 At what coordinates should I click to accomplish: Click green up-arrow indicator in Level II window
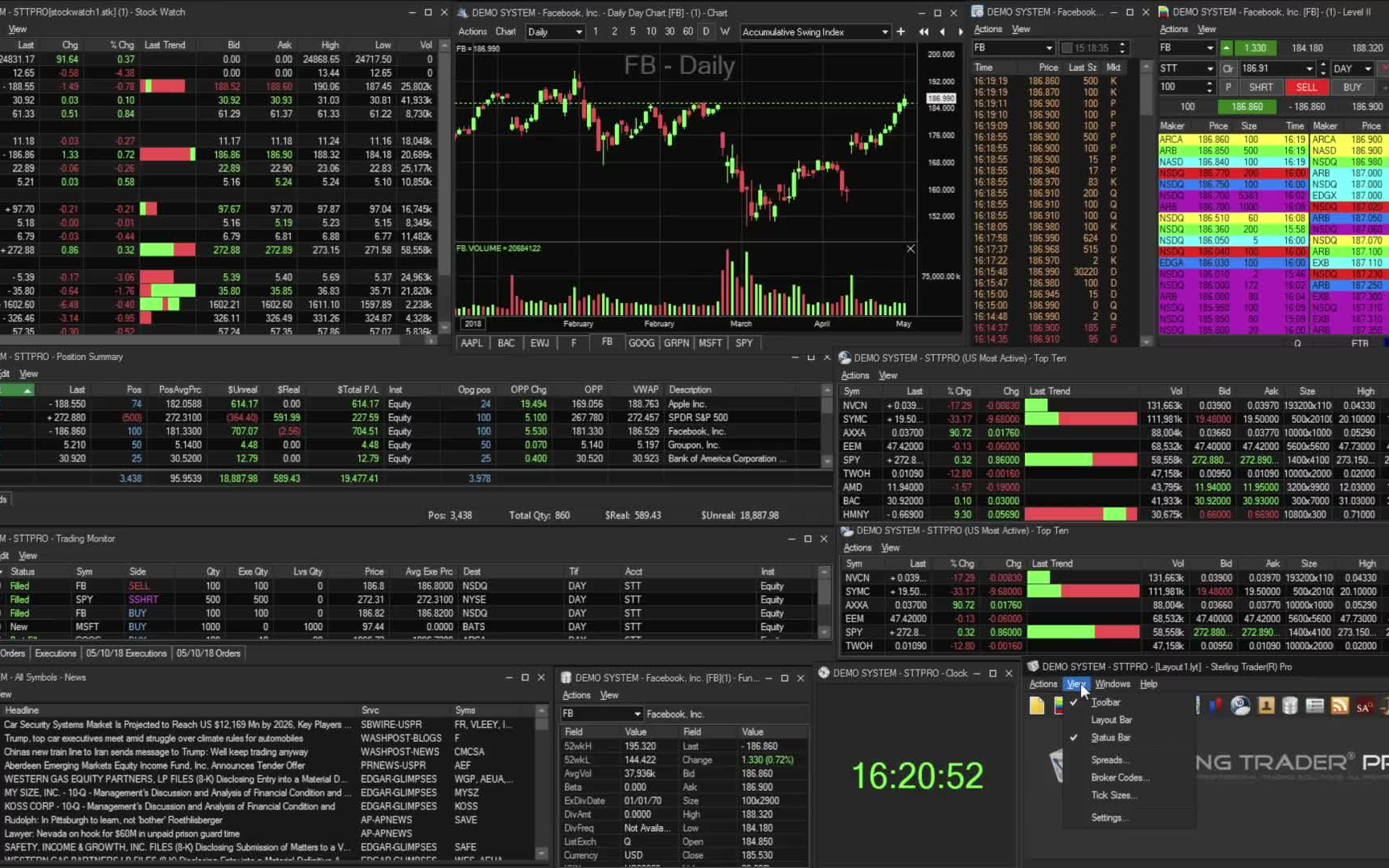[1226, 47]
